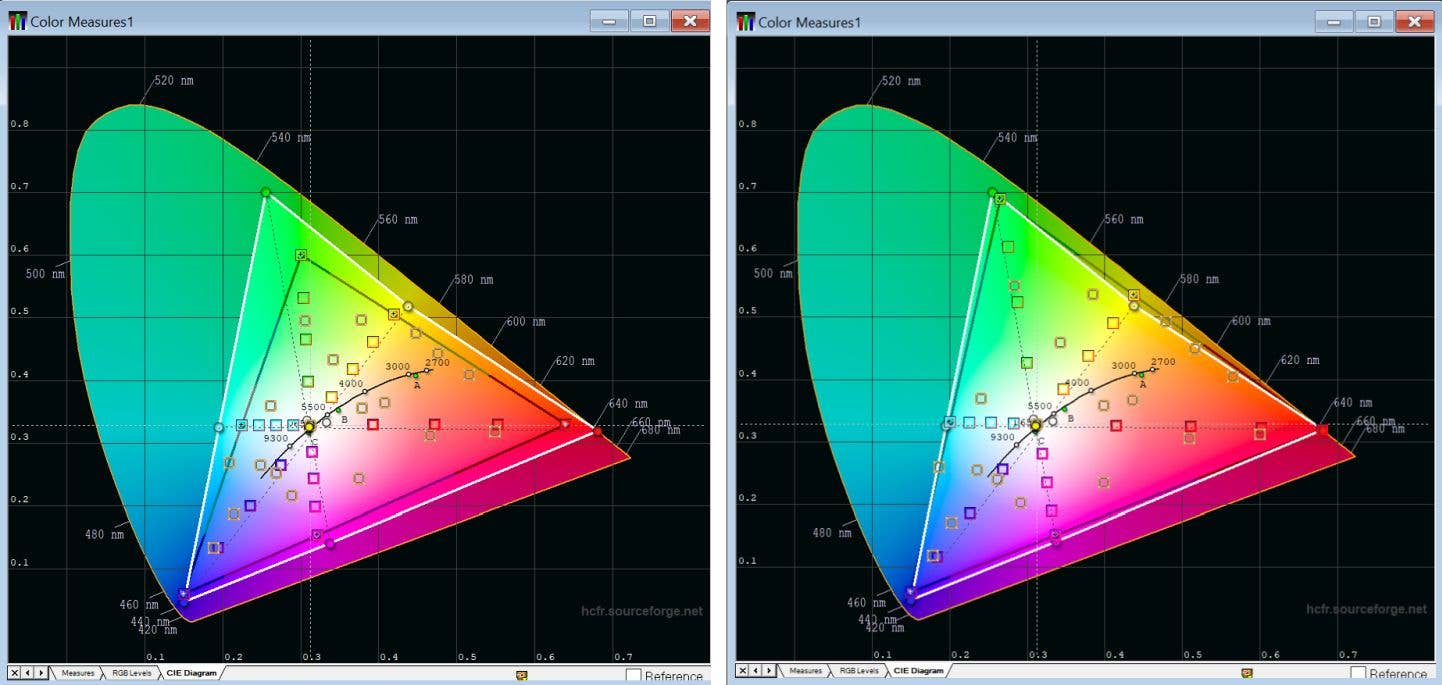The width and height of the screenshot is (1442, 685).
Task: Click the HCFR app icon in right window title bar
Action: tap(745, 21)
